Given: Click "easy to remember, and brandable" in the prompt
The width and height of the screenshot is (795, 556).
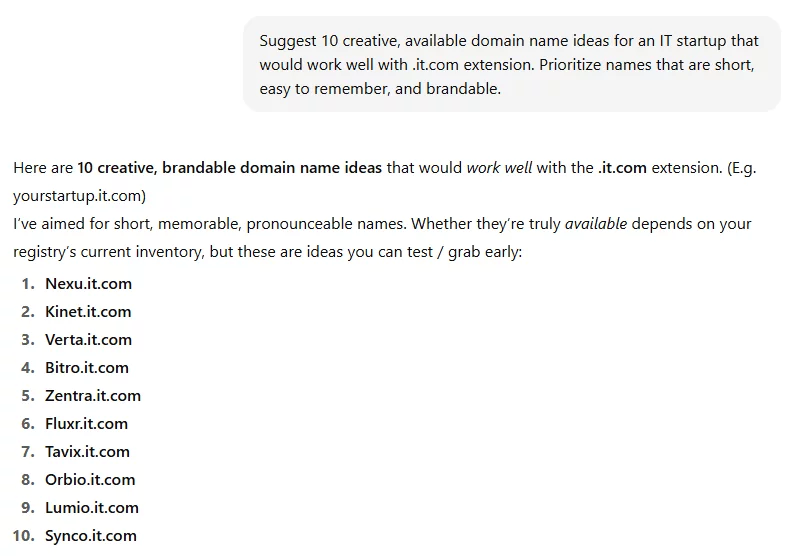Looking at the screenshot, I should click(380, 89).
